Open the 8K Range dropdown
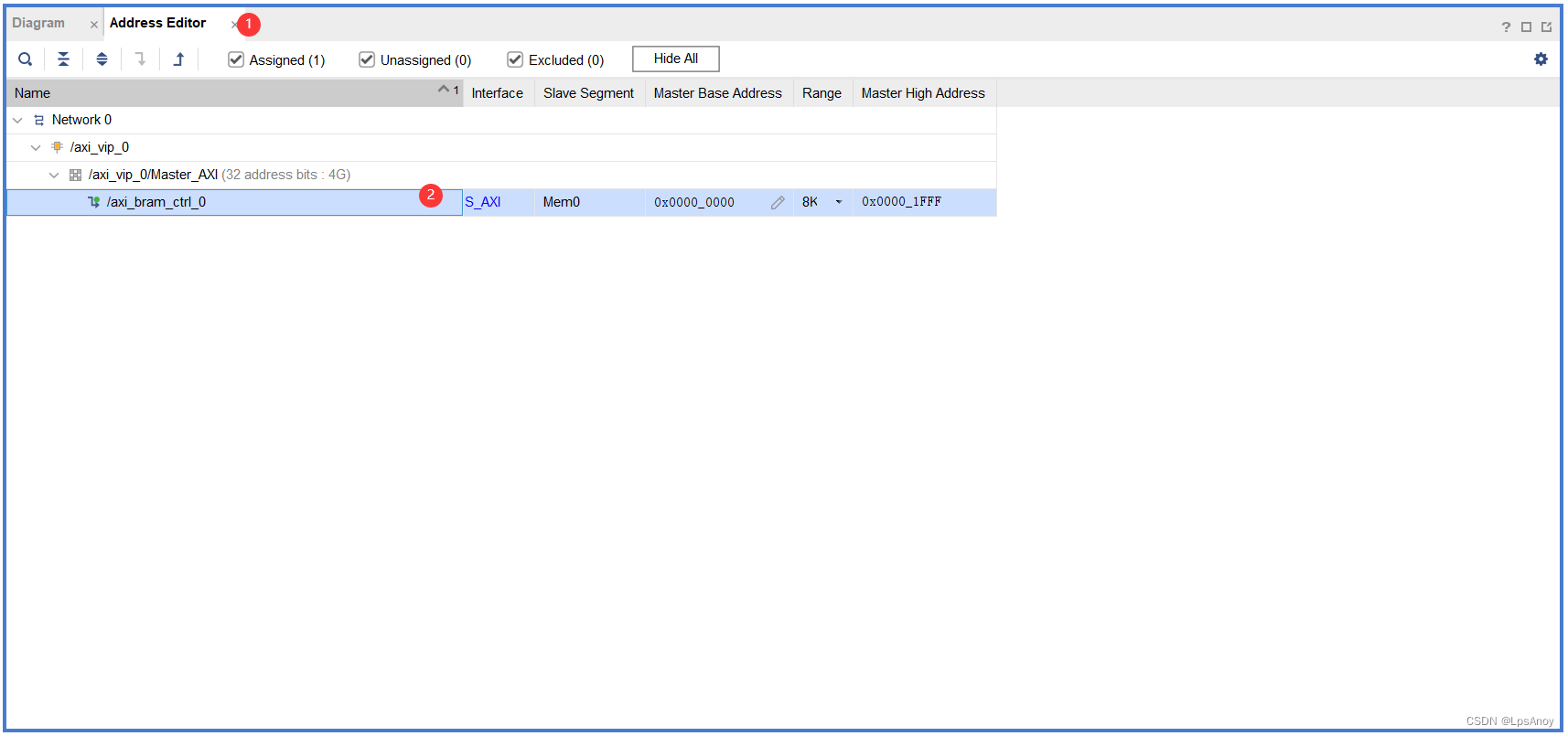The height and width of the screenshot is (736, 1568). (x=838, y=202)
